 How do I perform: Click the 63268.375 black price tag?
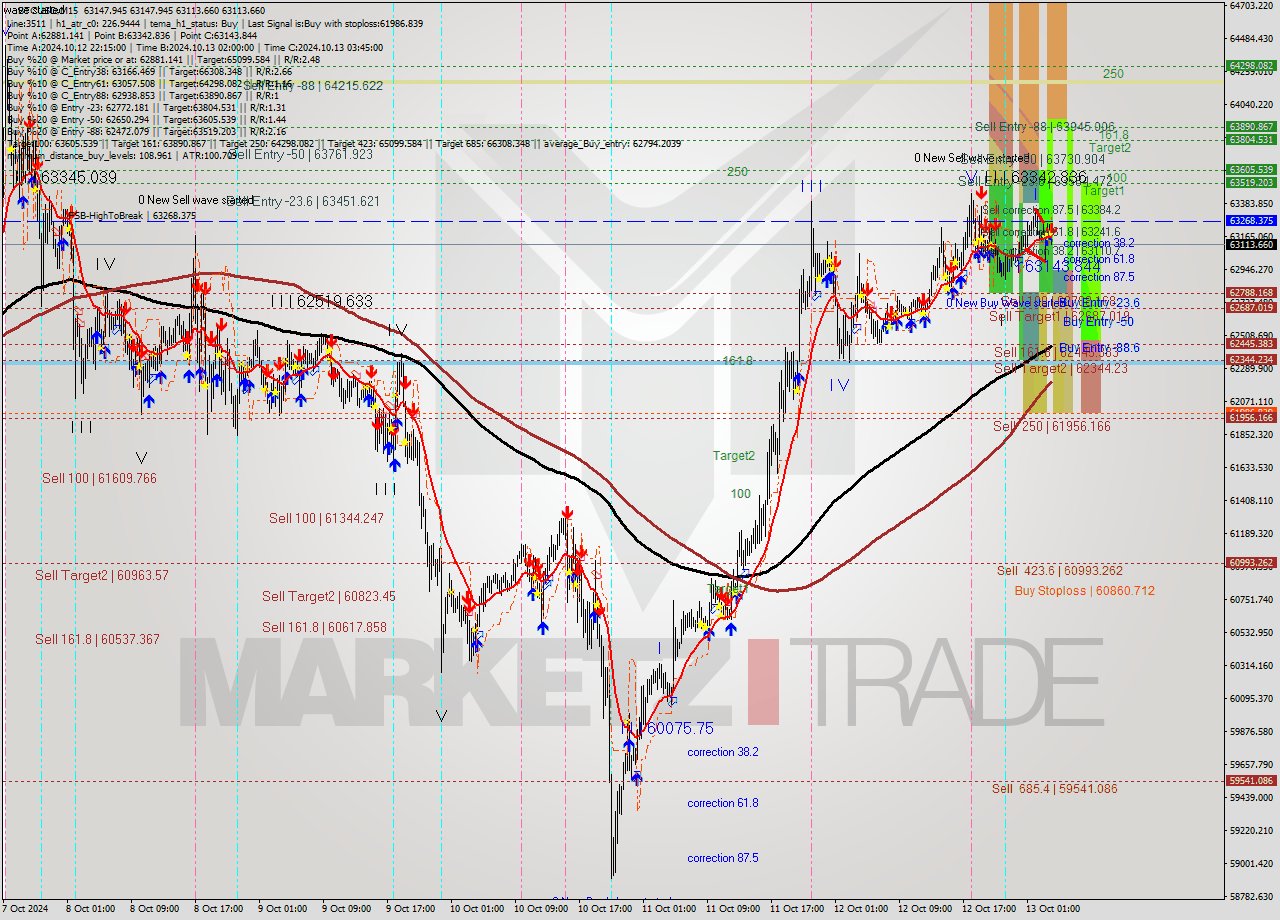click(1251, 221)
